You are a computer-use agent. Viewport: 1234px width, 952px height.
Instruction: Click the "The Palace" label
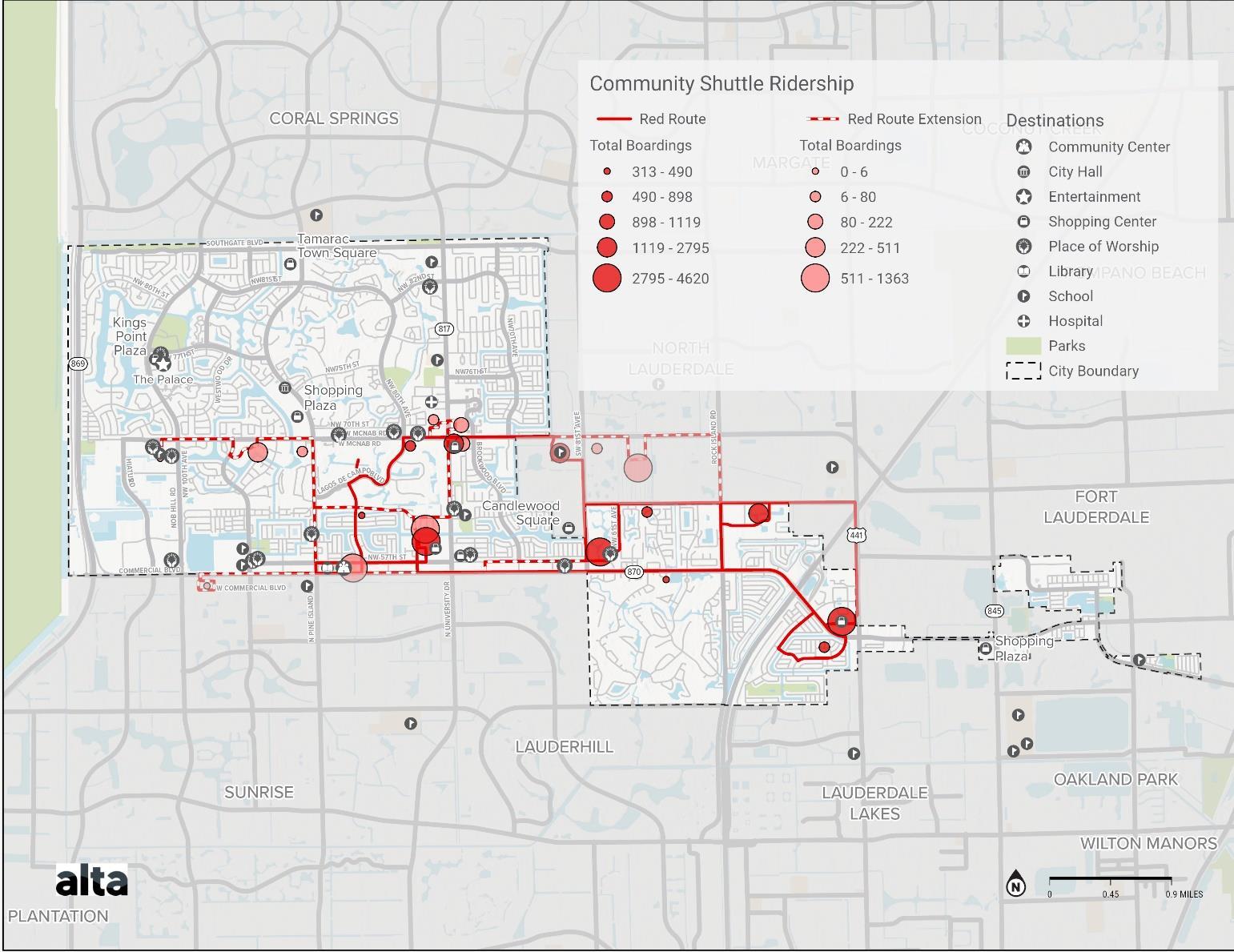pos(163,380)
